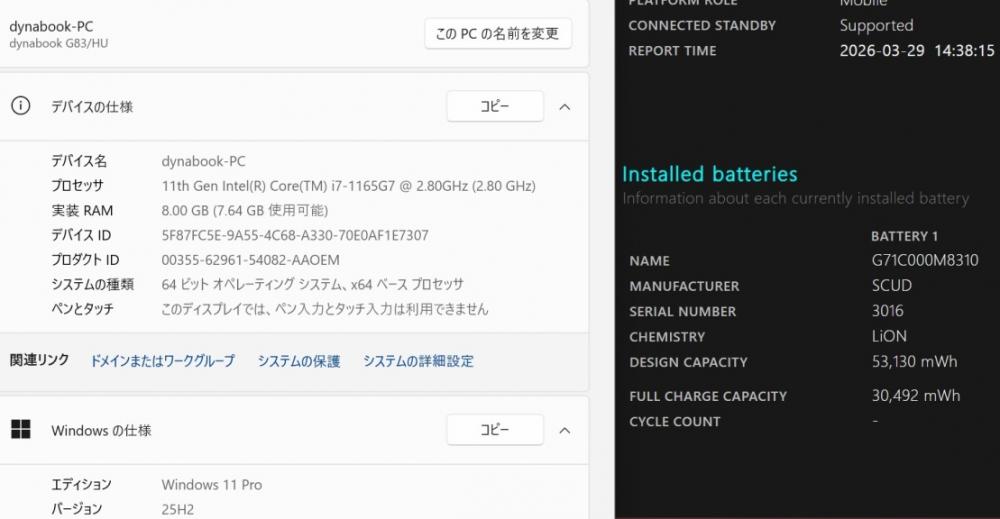Image resolution: width=1000 pixels, height=519 pixels.
Task: Select the 64 ビット system type value
Action: (312, 284)
